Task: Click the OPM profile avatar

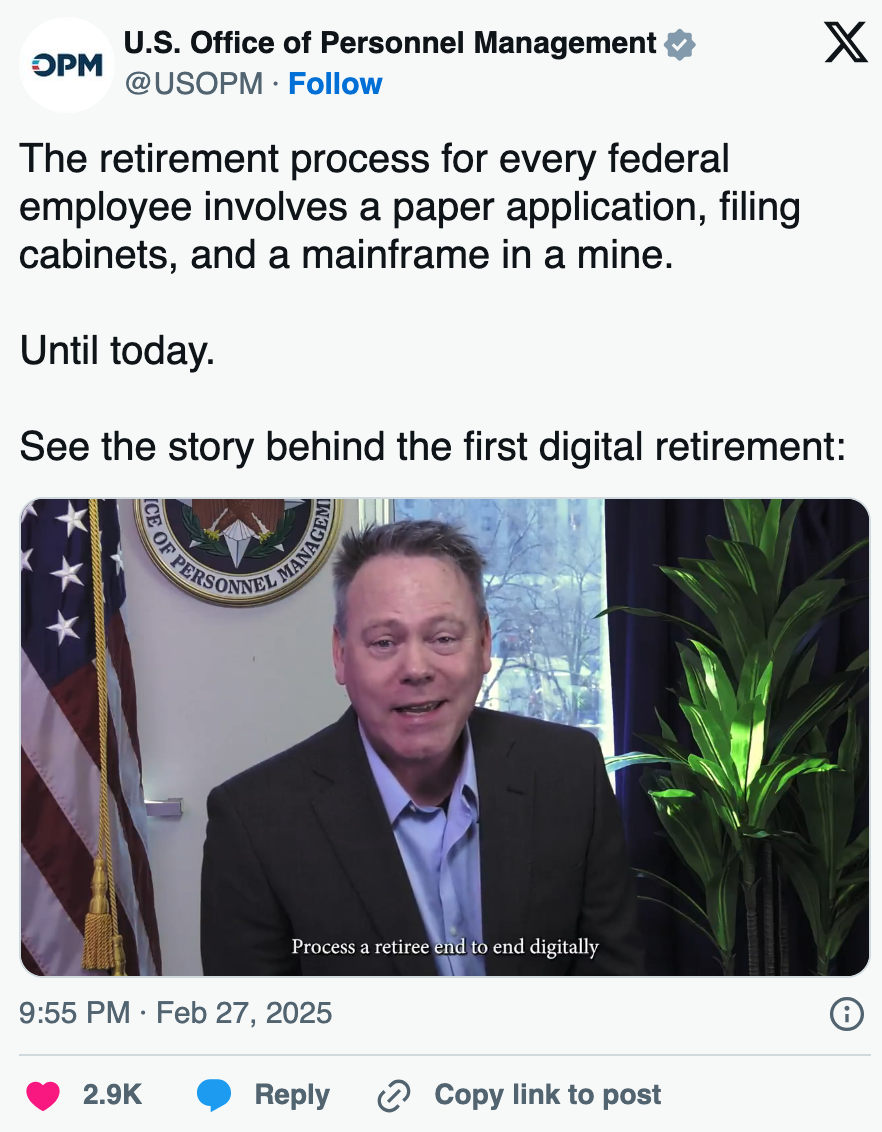Action: 66,65
